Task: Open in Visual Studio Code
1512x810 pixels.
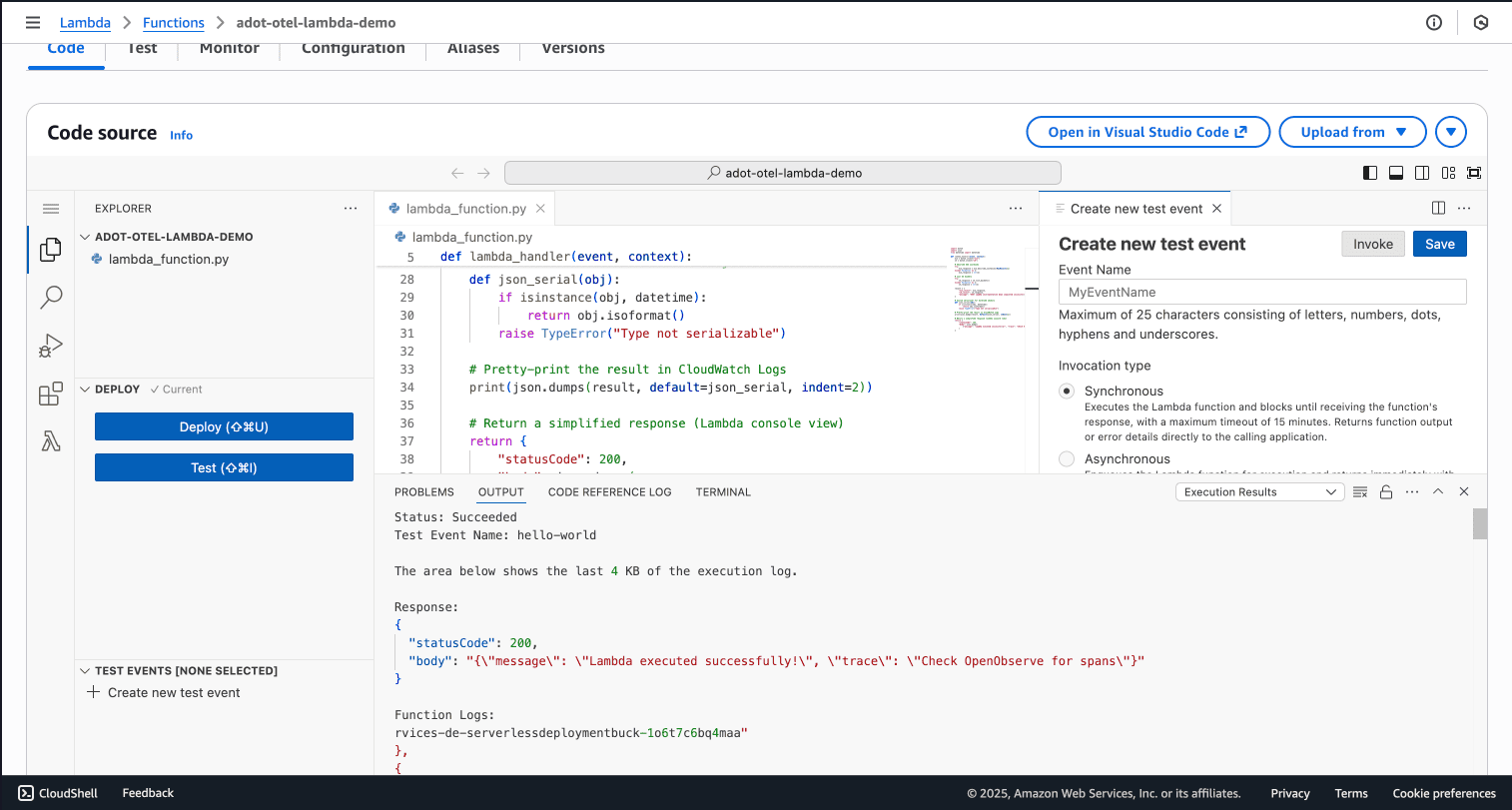Action: pos(1147,131)
